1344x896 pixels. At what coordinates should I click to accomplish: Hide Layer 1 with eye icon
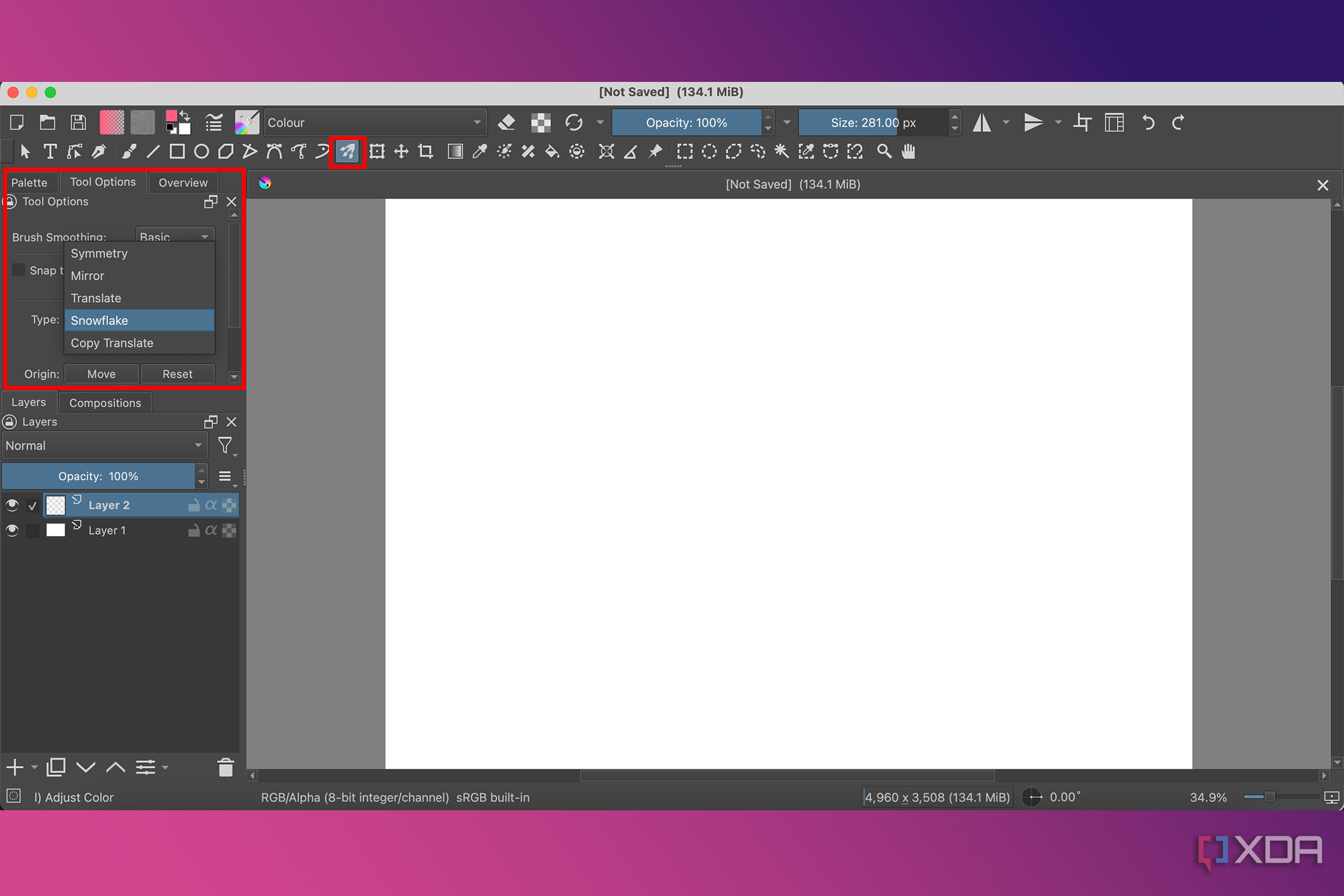[x=12, y=531]
